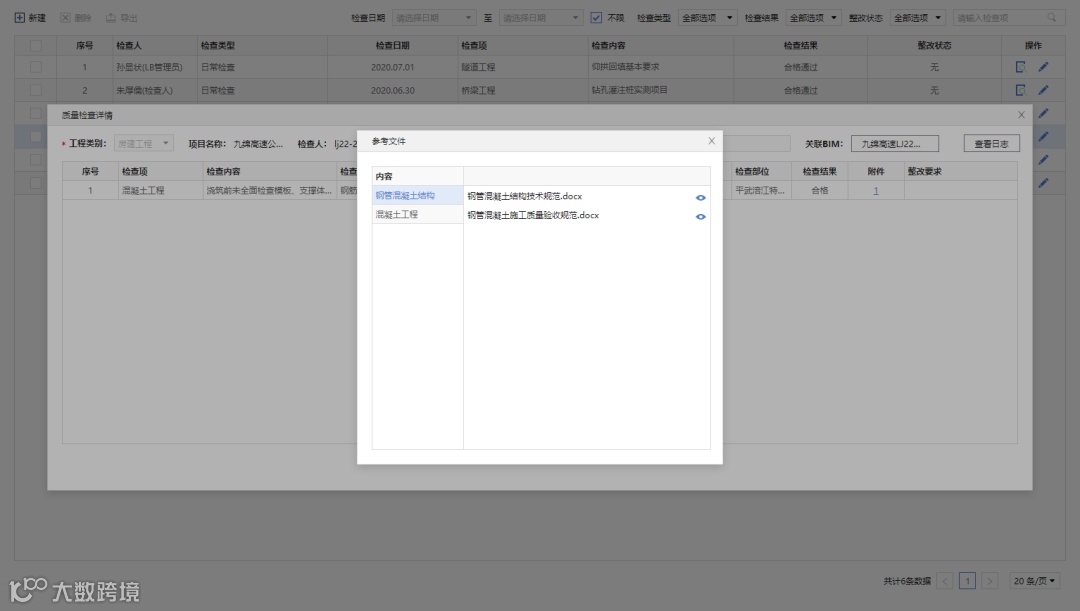Click file name 钢管混凝土结构技术规范.docx
Screen dimensions: 1080x611
(x=524, y=196)
